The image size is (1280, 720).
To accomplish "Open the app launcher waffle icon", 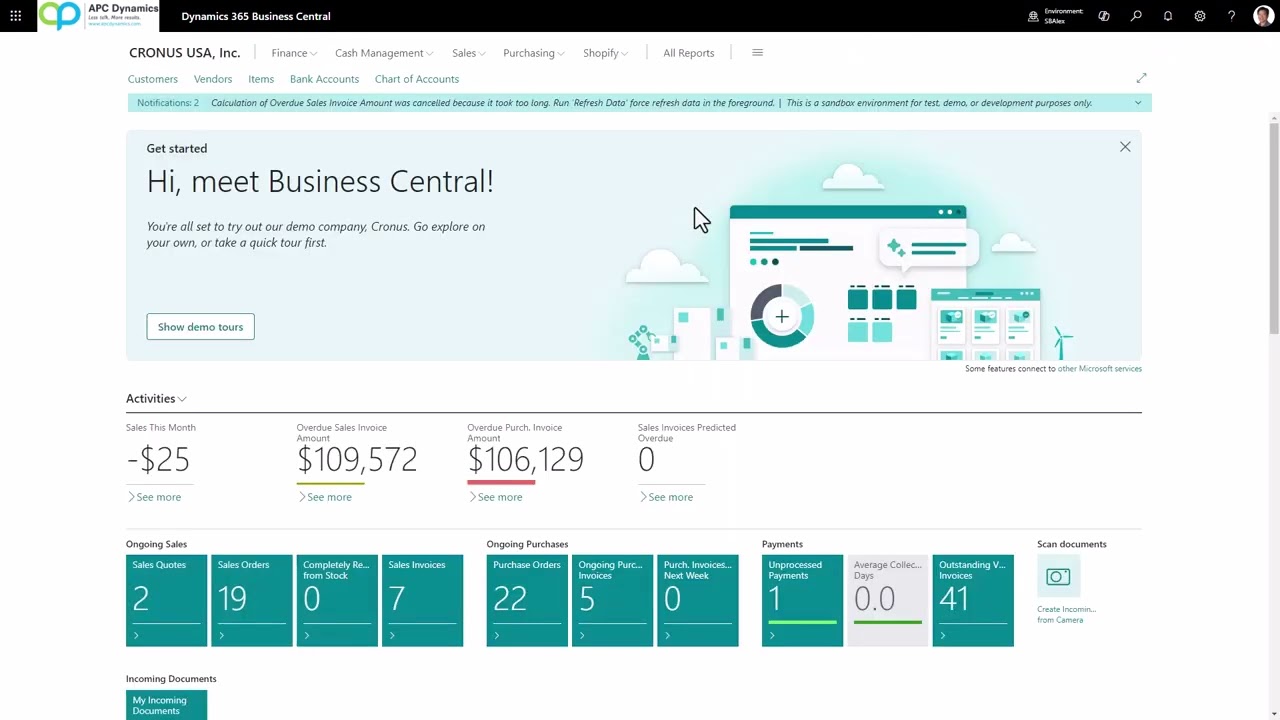I will (x=15, y=16).
